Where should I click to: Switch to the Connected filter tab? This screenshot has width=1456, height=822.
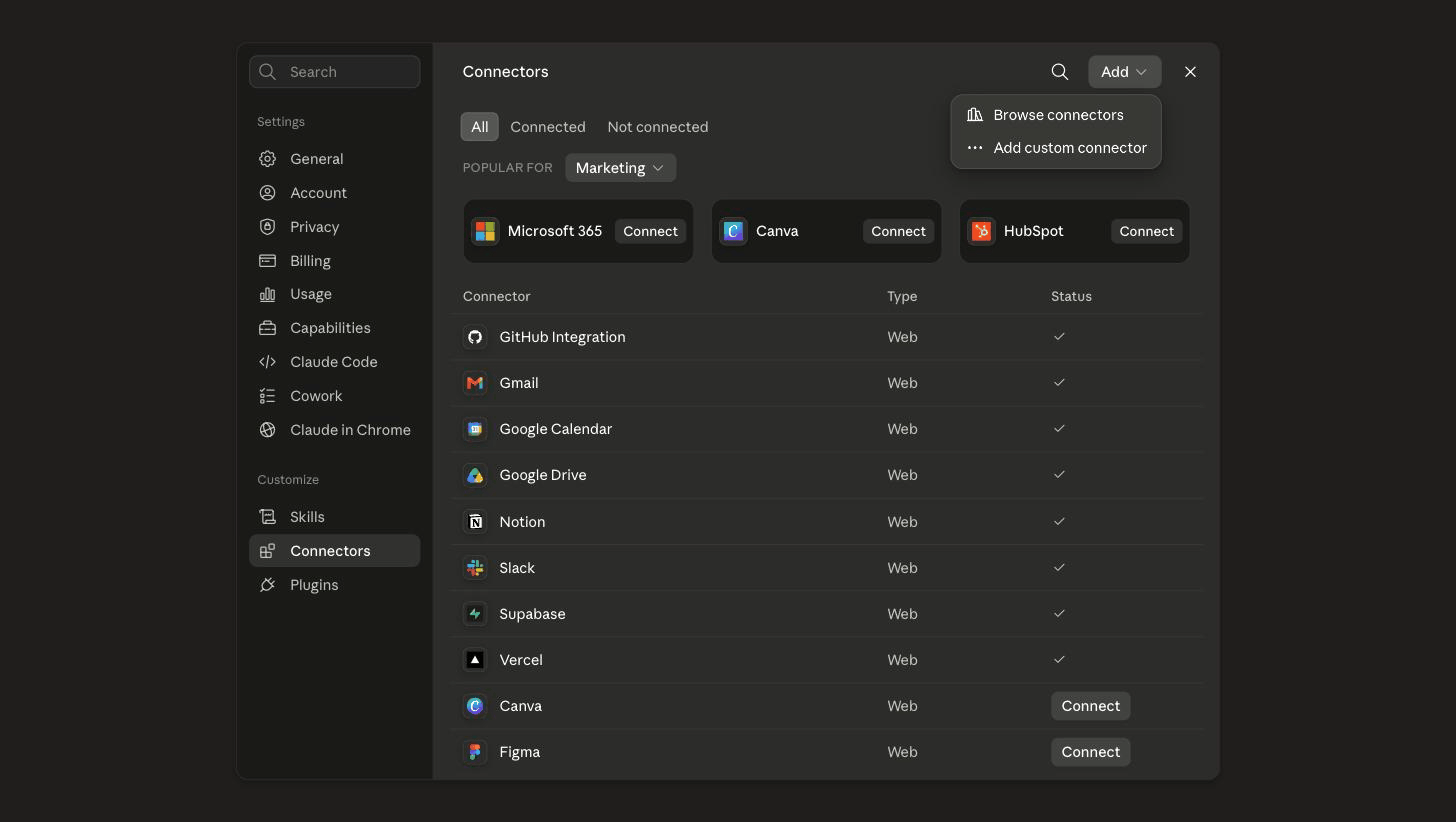[548, 127]
